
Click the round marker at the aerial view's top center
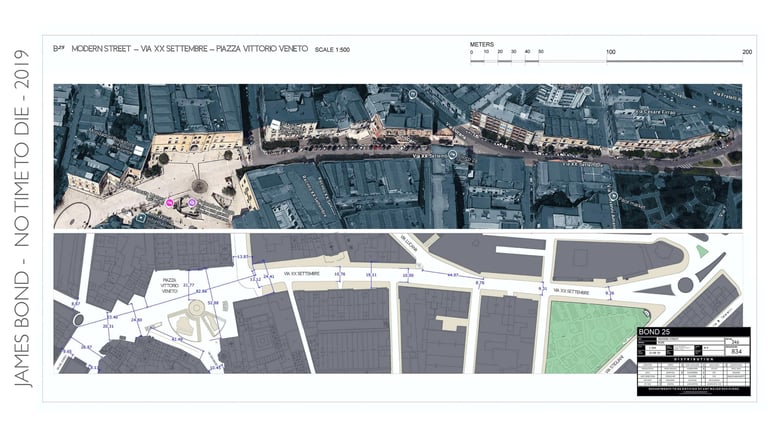coord(413,94)
